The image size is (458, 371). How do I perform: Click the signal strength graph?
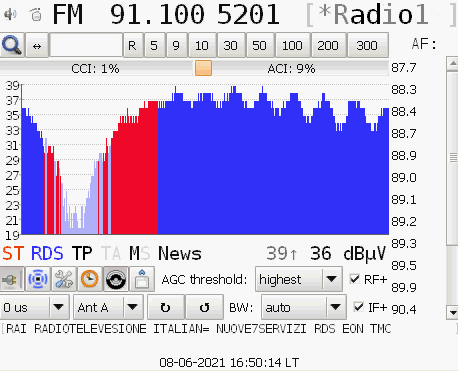(205, 159)
